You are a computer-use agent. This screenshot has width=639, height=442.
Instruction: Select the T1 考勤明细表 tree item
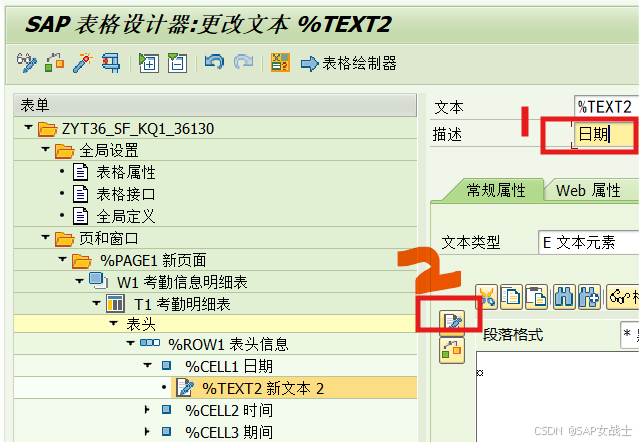click(x=182, y=304)
